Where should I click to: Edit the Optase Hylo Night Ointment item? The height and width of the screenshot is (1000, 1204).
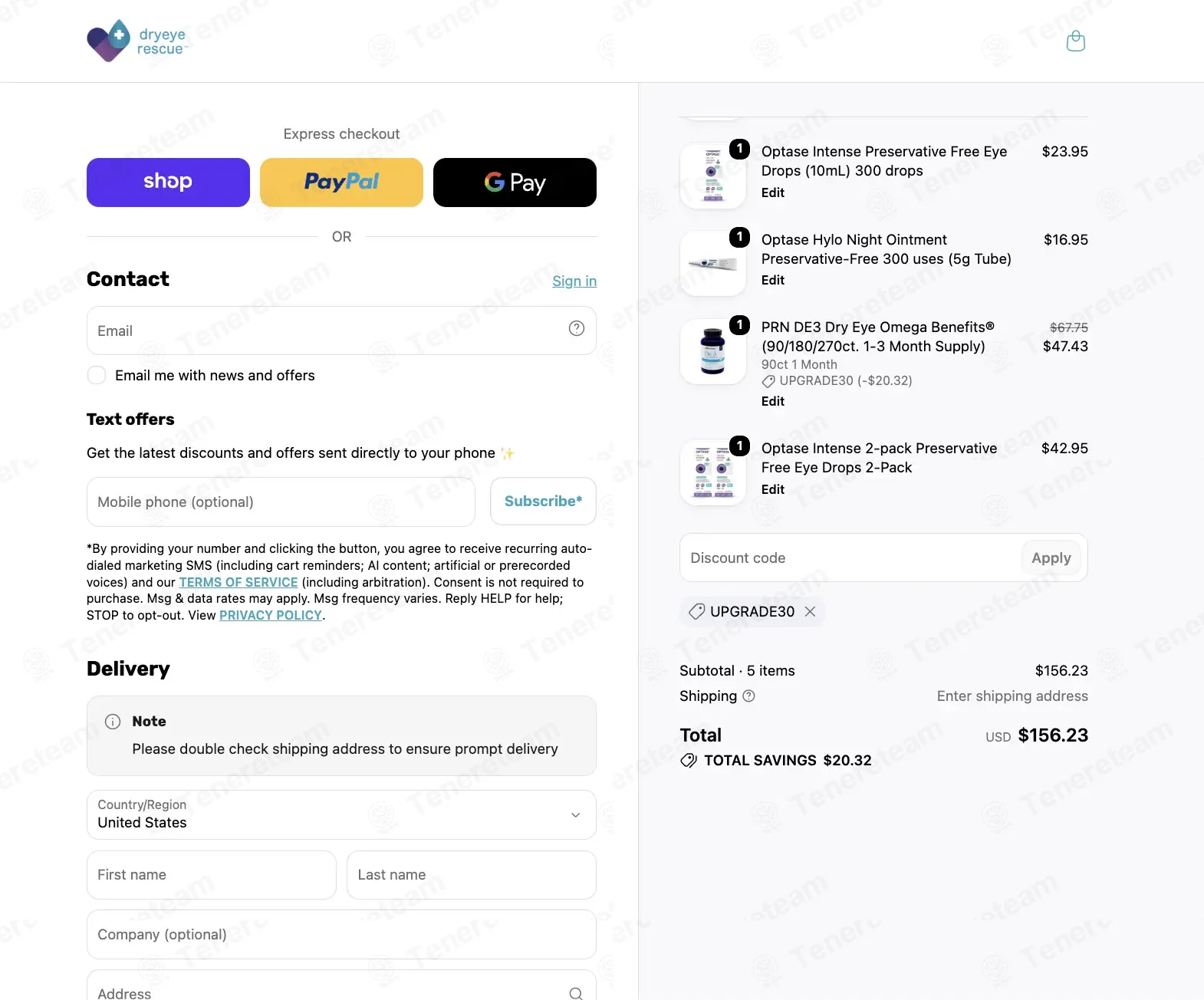point(772,280)
